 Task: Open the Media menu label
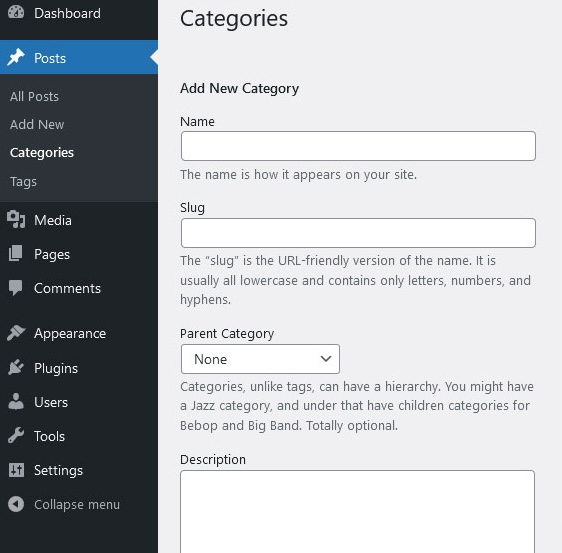pyautogui.click(x=53, y=220)
